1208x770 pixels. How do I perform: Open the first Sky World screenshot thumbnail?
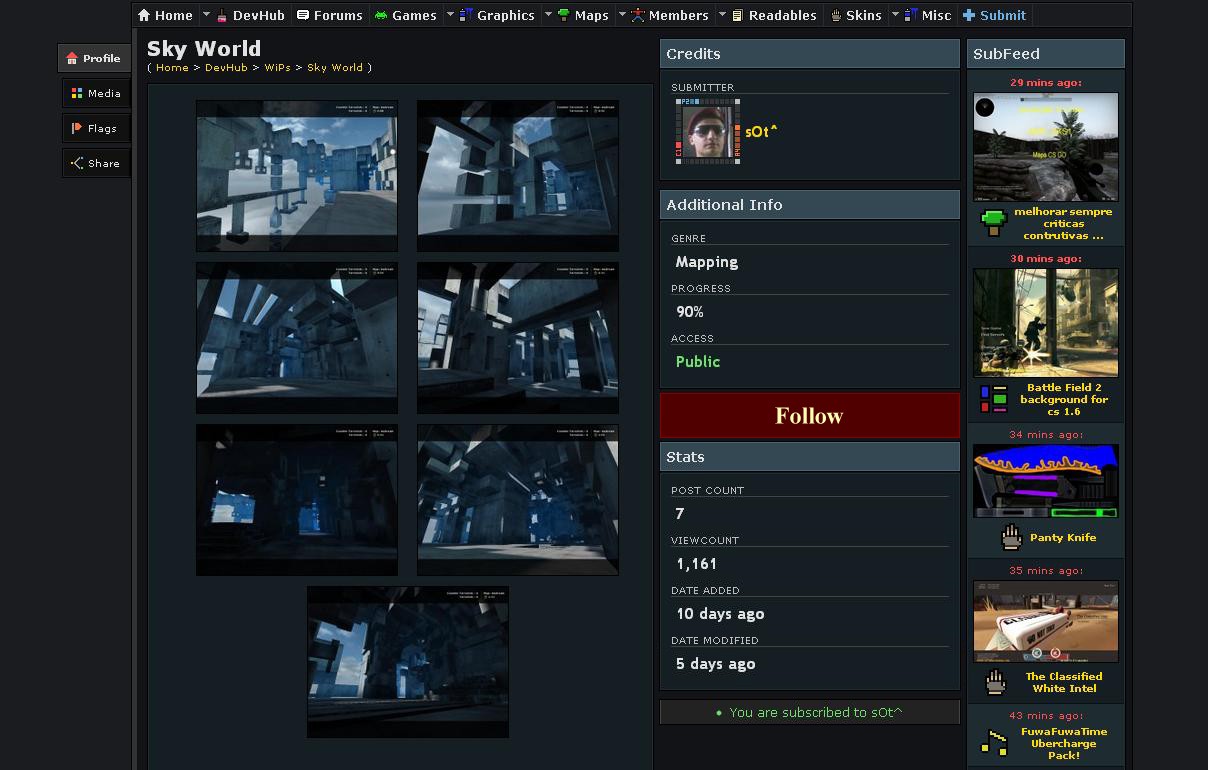[297, 175]
